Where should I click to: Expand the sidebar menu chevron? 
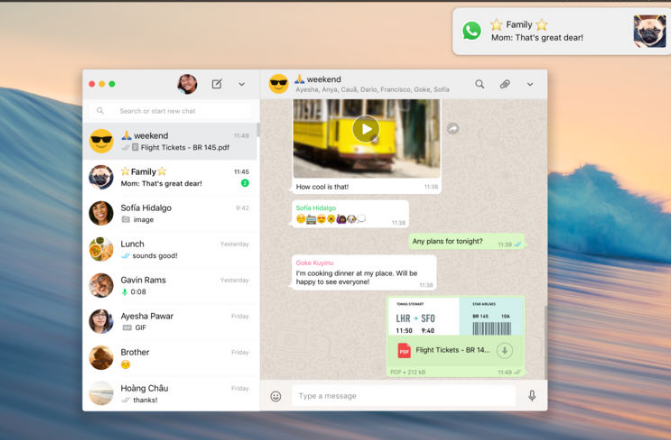(241, 84)
